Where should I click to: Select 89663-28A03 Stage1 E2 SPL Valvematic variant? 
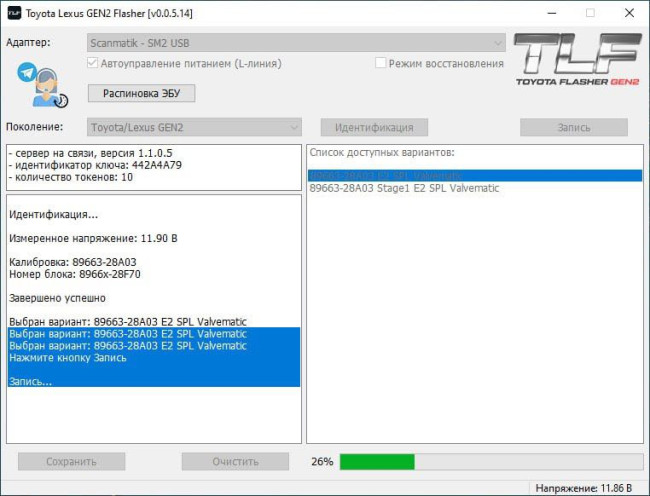pos(404,188)
